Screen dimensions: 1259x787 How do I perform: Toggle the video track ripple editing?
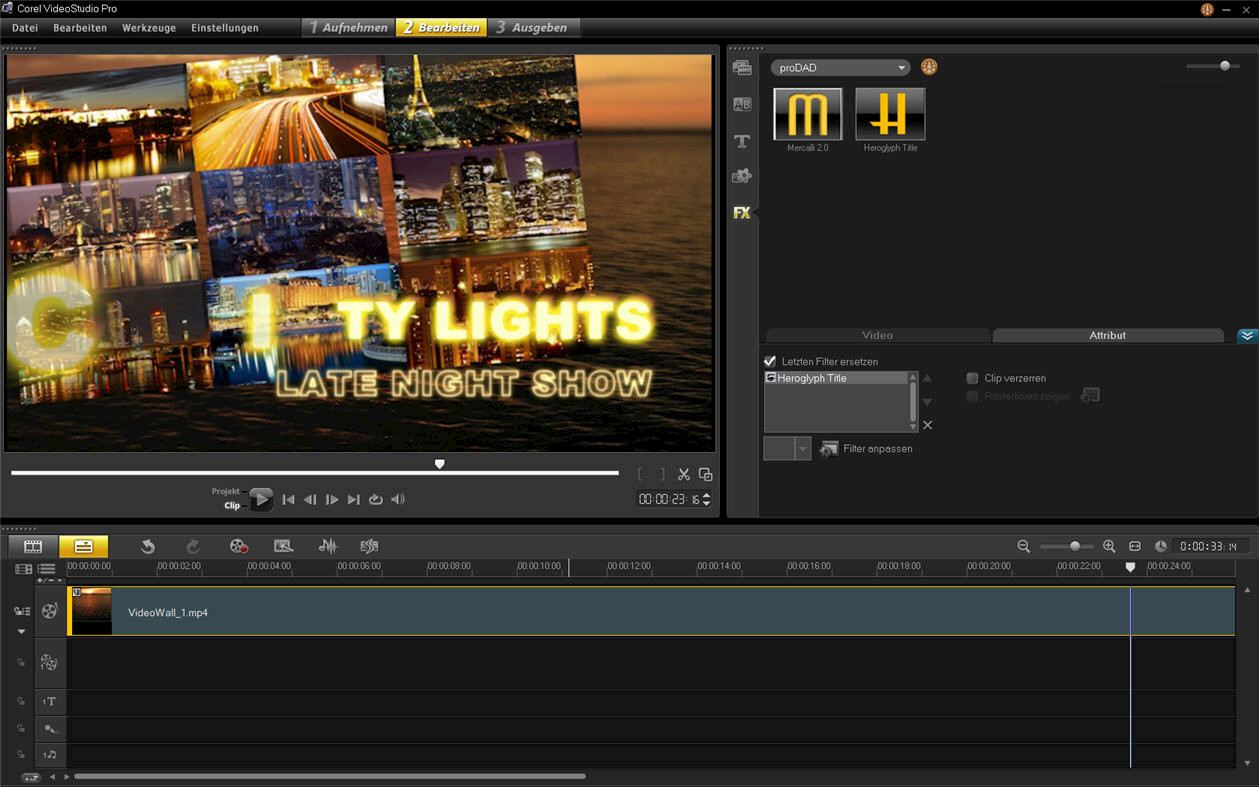click(x=21, y=611)
